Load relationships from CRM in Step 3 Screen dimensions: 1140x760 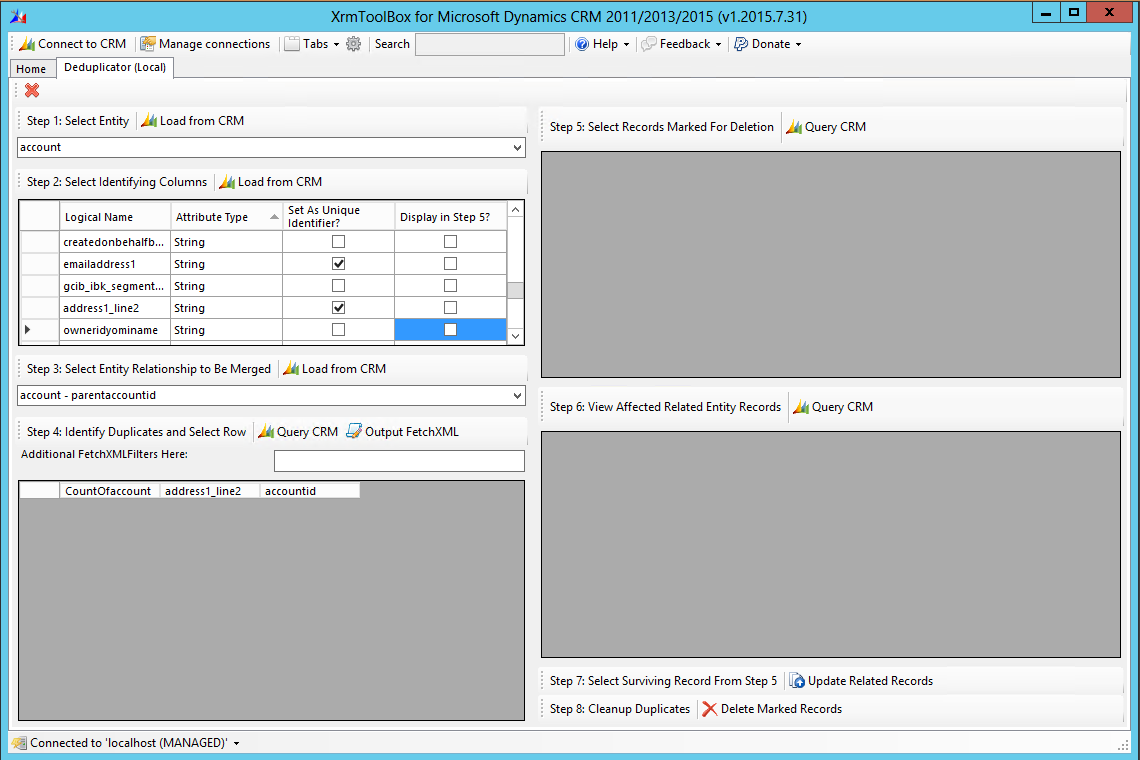pyautogui.click(x=334, y=369)
